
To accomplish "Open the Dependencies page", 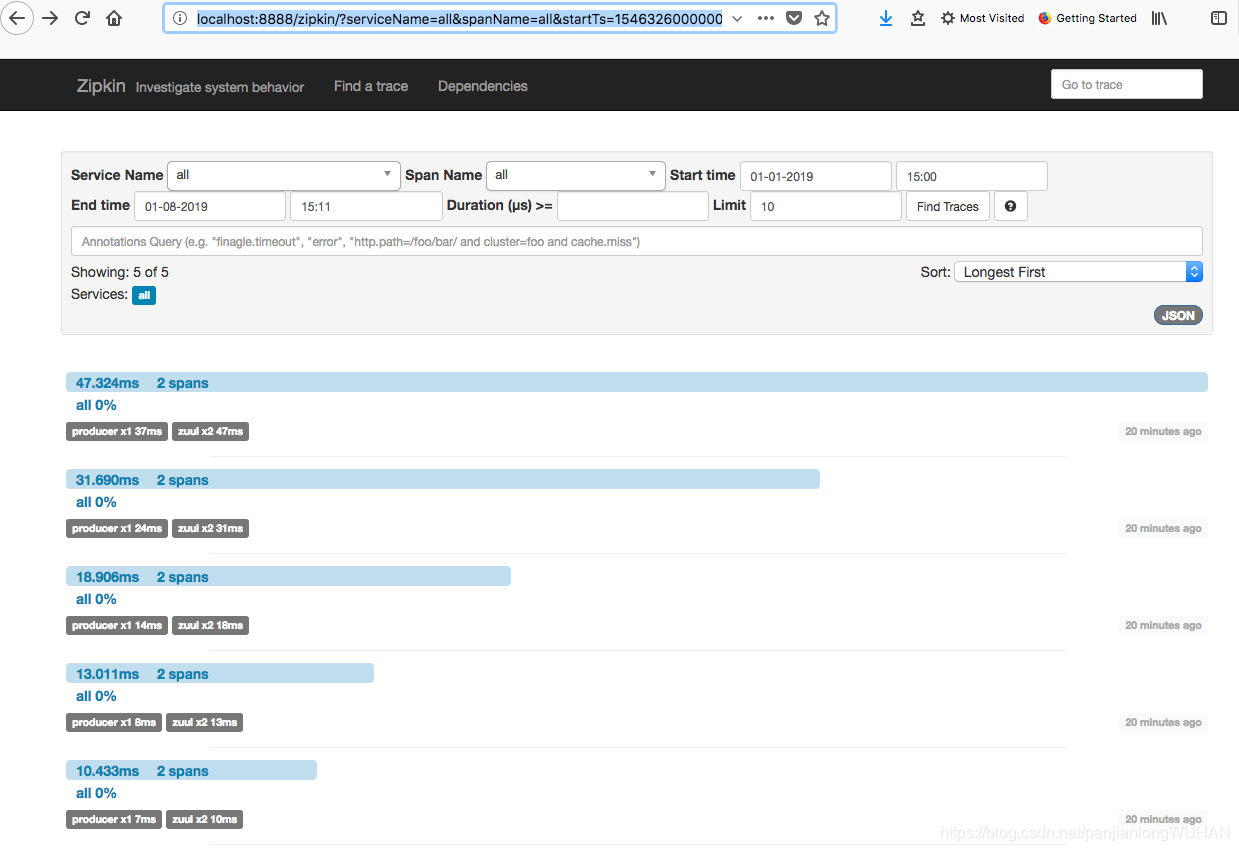I will point(482,86).
